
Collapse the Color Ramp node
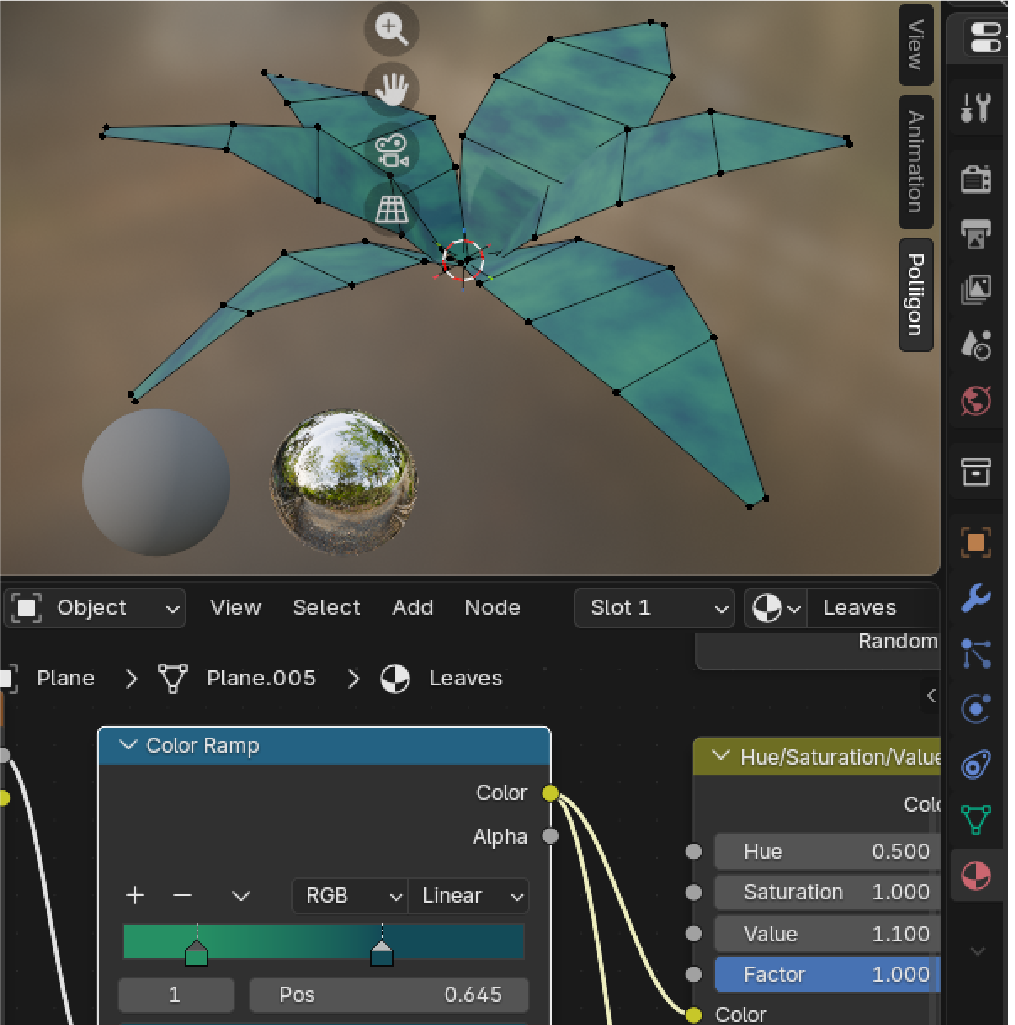(x=128, y=745)
